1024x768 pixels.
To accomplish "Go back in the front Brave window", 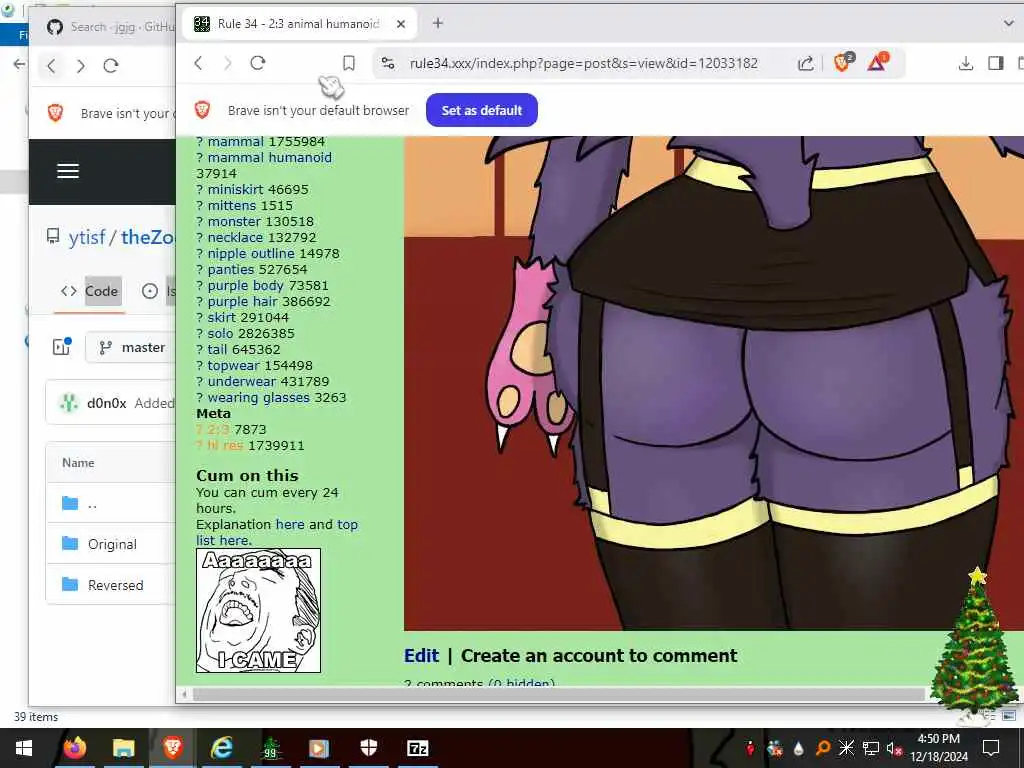I will 199,63.
